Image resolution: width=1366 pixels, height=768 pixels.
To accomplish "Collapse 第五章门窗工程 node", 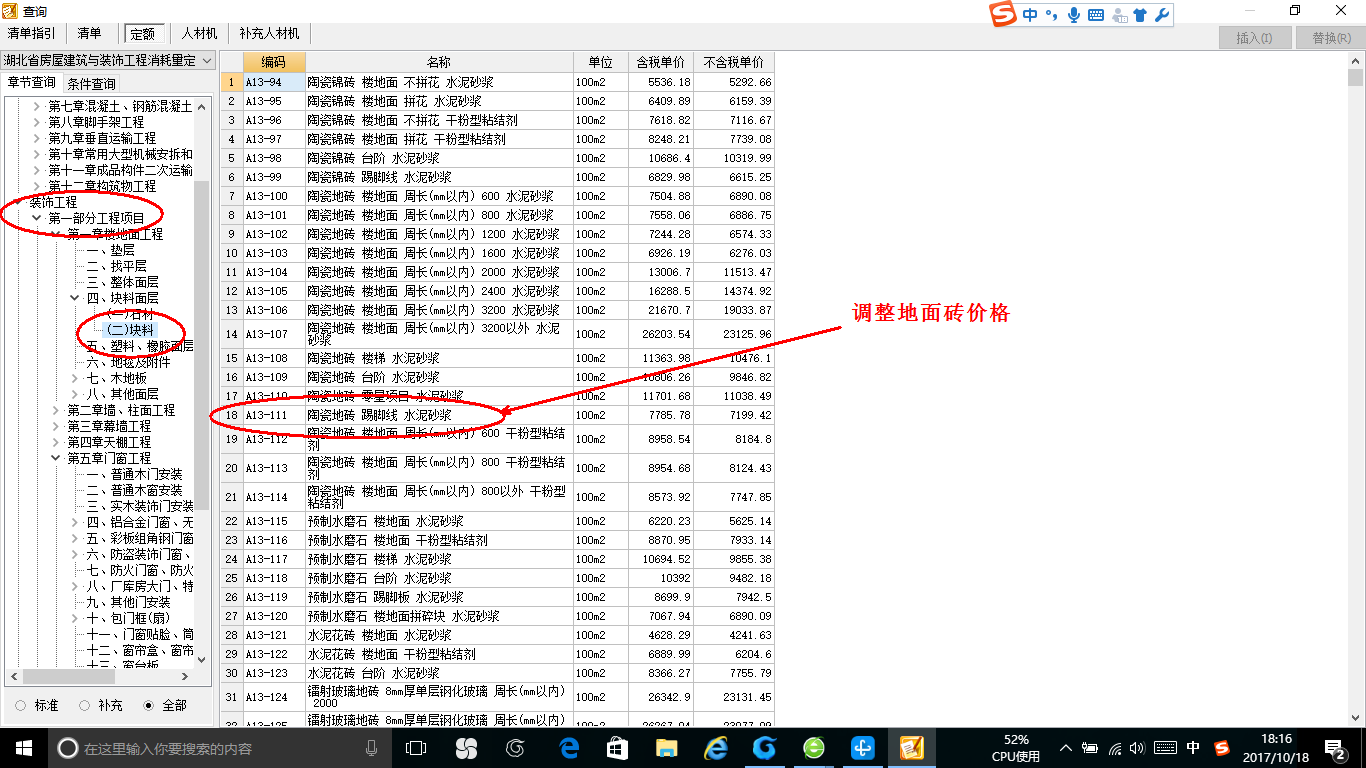I will point(56,458).
